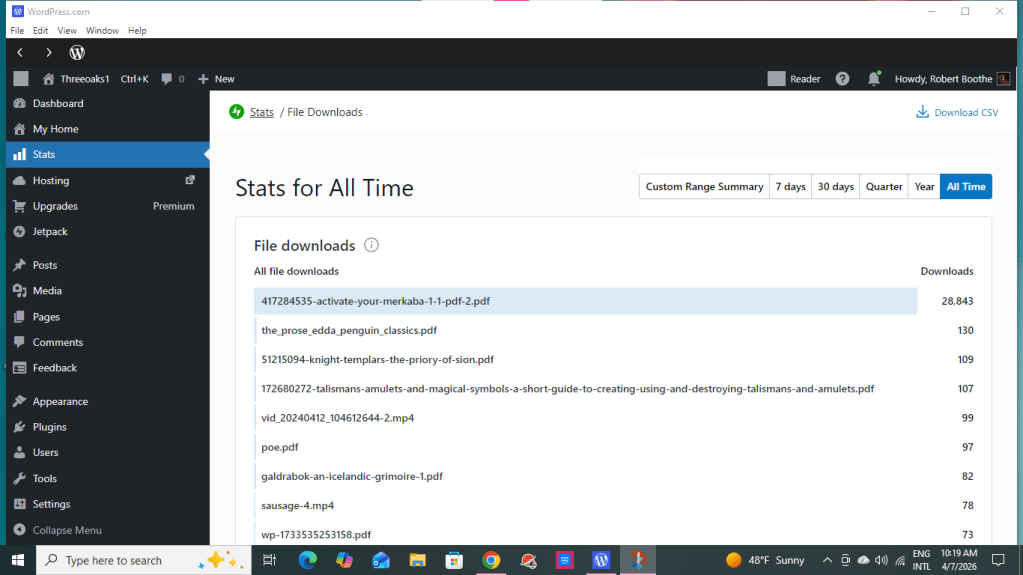Click the help question mark icon in admin bar
The image size is (1023, 575).
(x=843, y=79)
